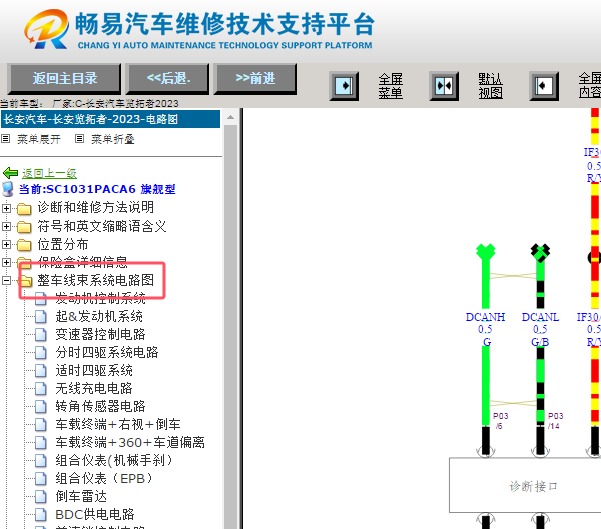Open the 全屏菜单 link
The image size is (601, 529).
pyautogui.click(x=391, y=86)
